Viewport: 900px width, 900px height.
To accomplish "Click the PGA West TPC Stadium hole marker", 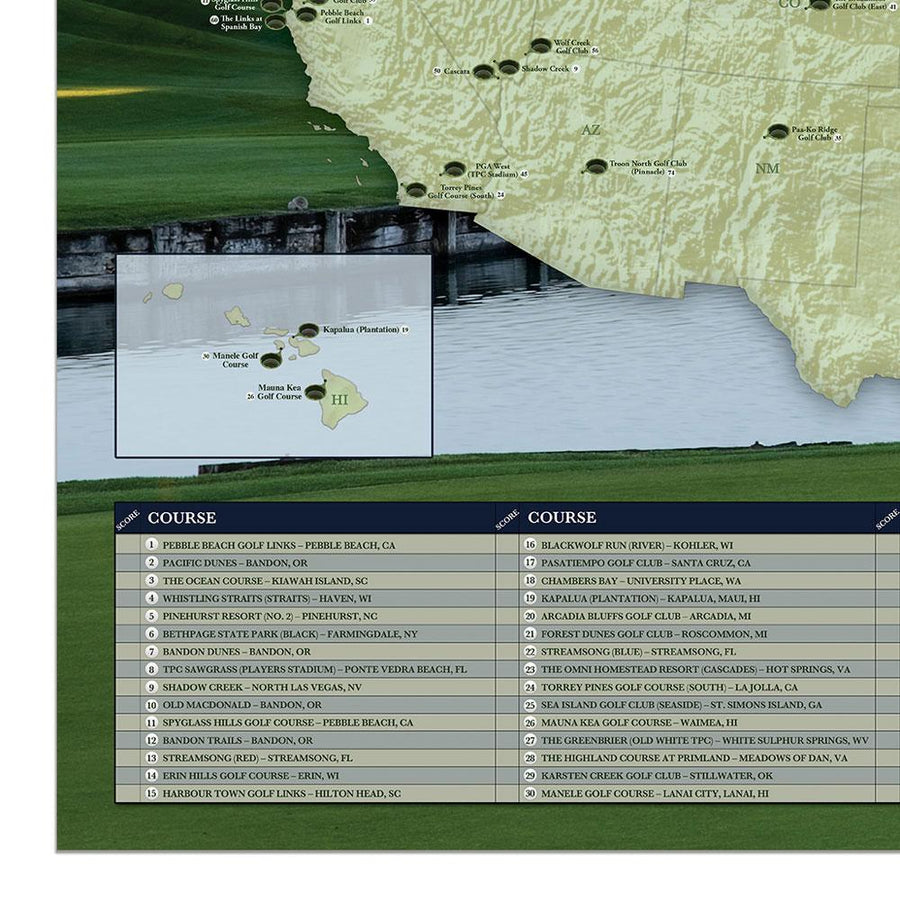I will coord(455,169).
